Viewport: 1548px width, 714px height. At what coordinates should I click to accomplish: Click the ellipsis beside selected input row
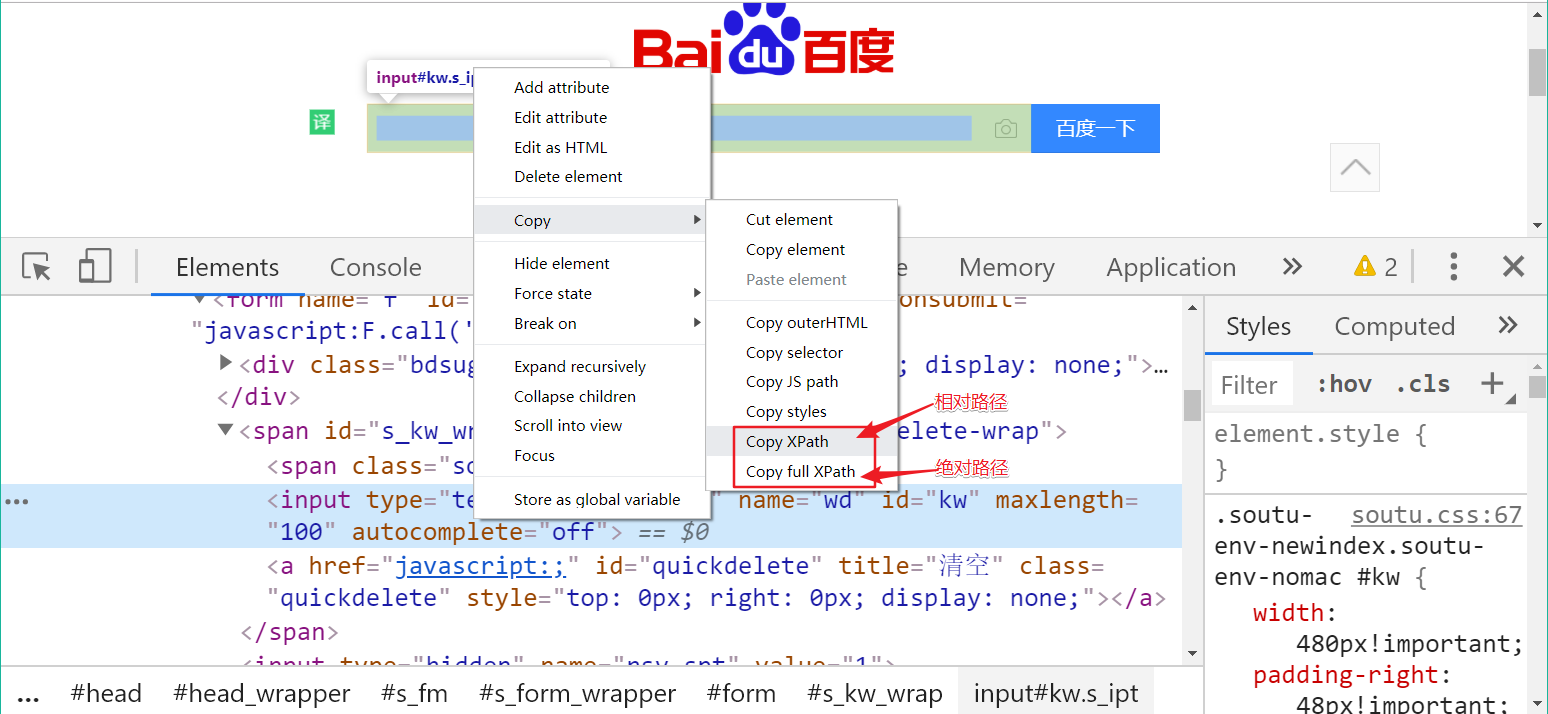coord(17,501)
